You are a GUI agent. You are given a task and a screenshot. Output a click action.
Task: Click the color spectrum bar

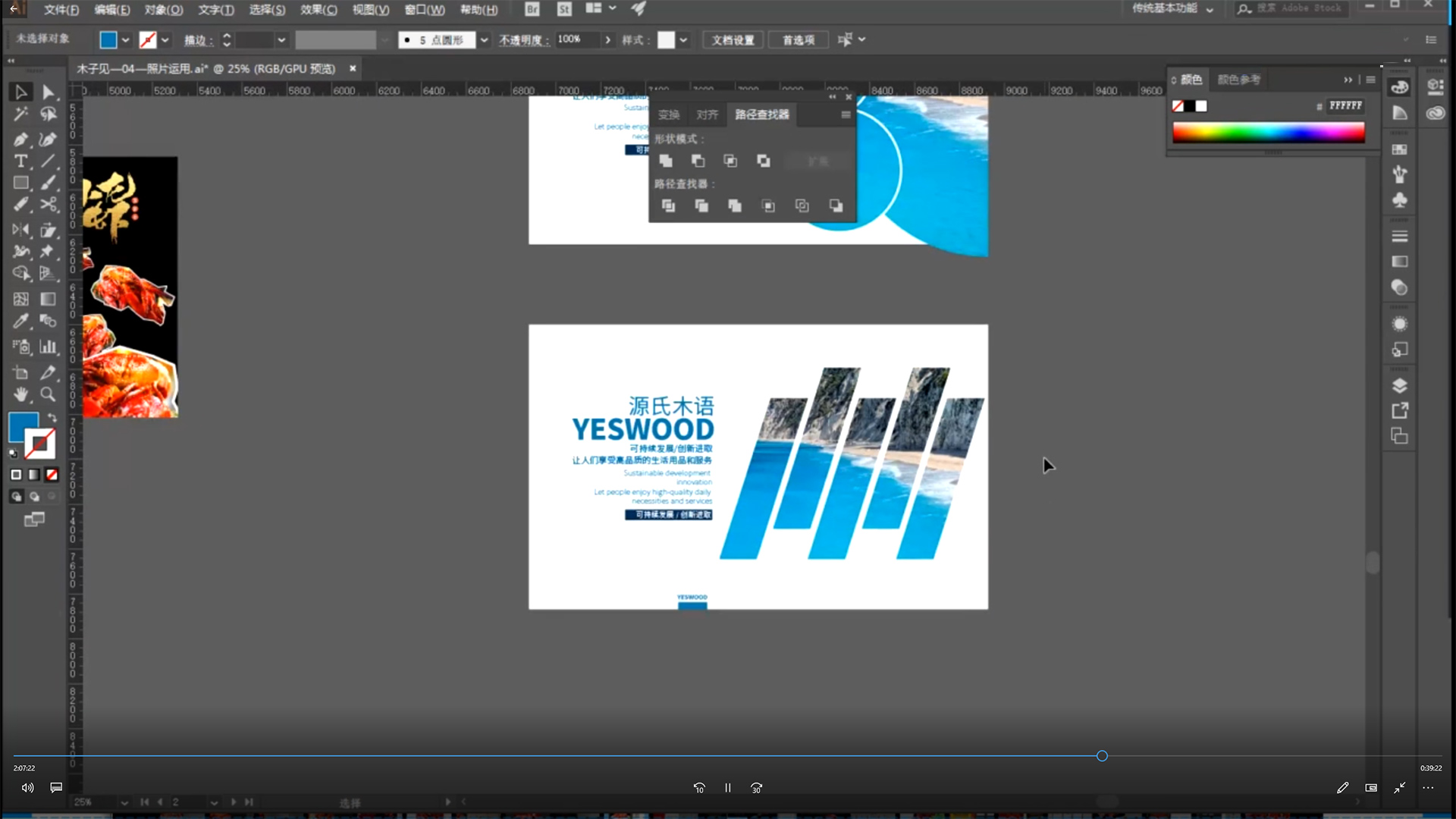(x=1268, y=133)
